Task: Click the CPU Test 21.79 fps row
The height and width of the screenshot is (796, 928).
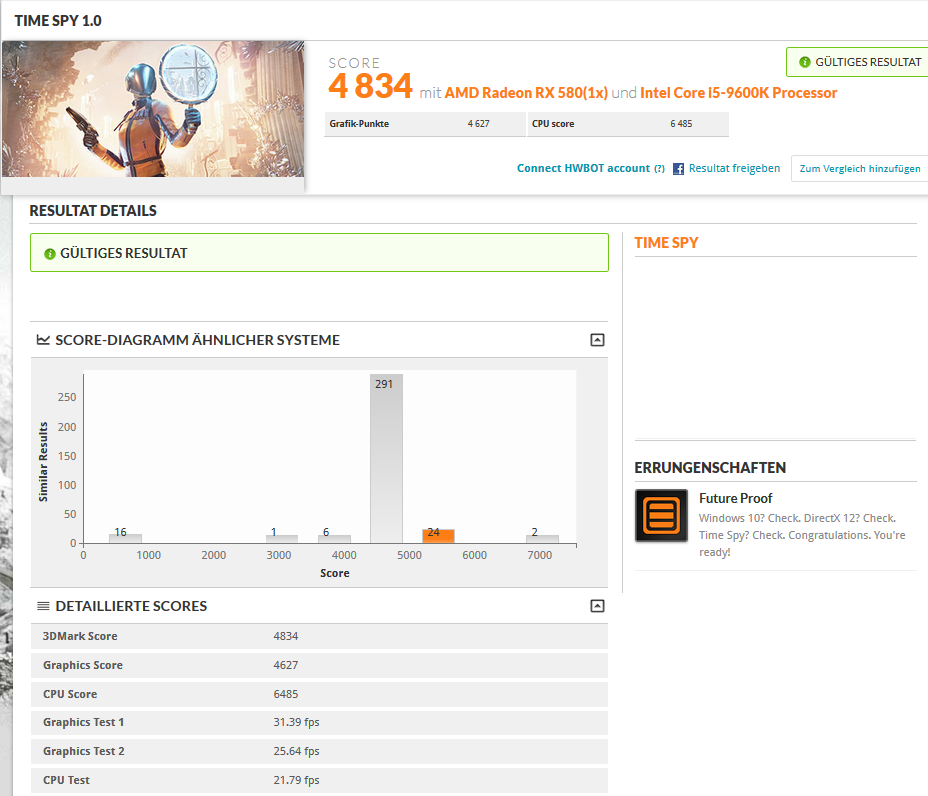Action: [x=319, y=780]
